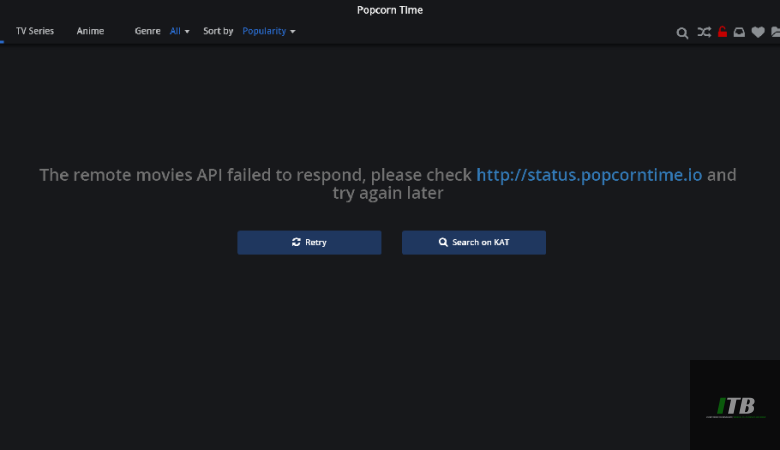Open Favorites via the heart icon
The width and height of the screenshot is (780, 450).
coord(758,32)
